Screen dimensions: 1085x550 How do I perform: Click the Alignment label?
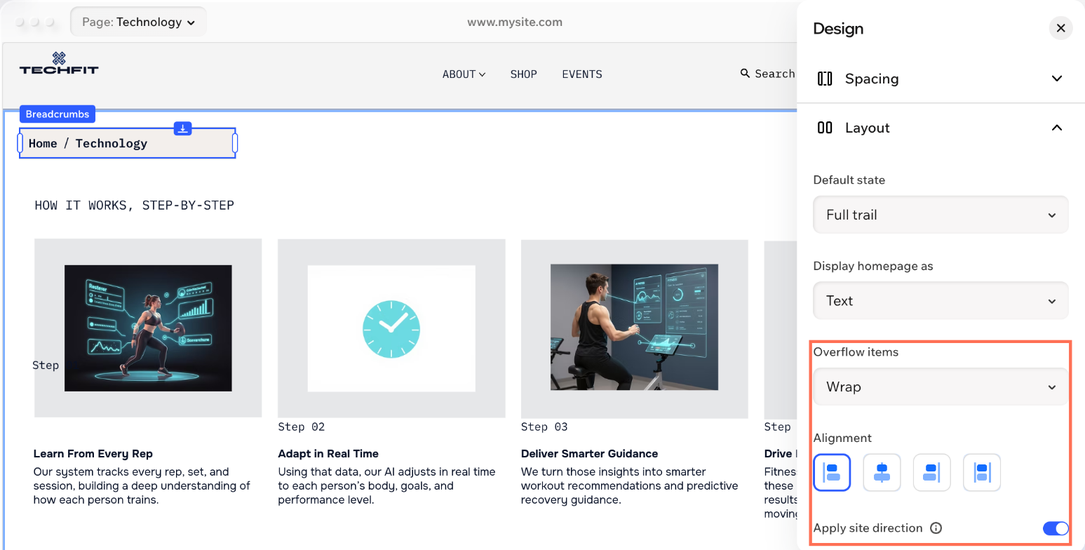(x=842, y=438)
